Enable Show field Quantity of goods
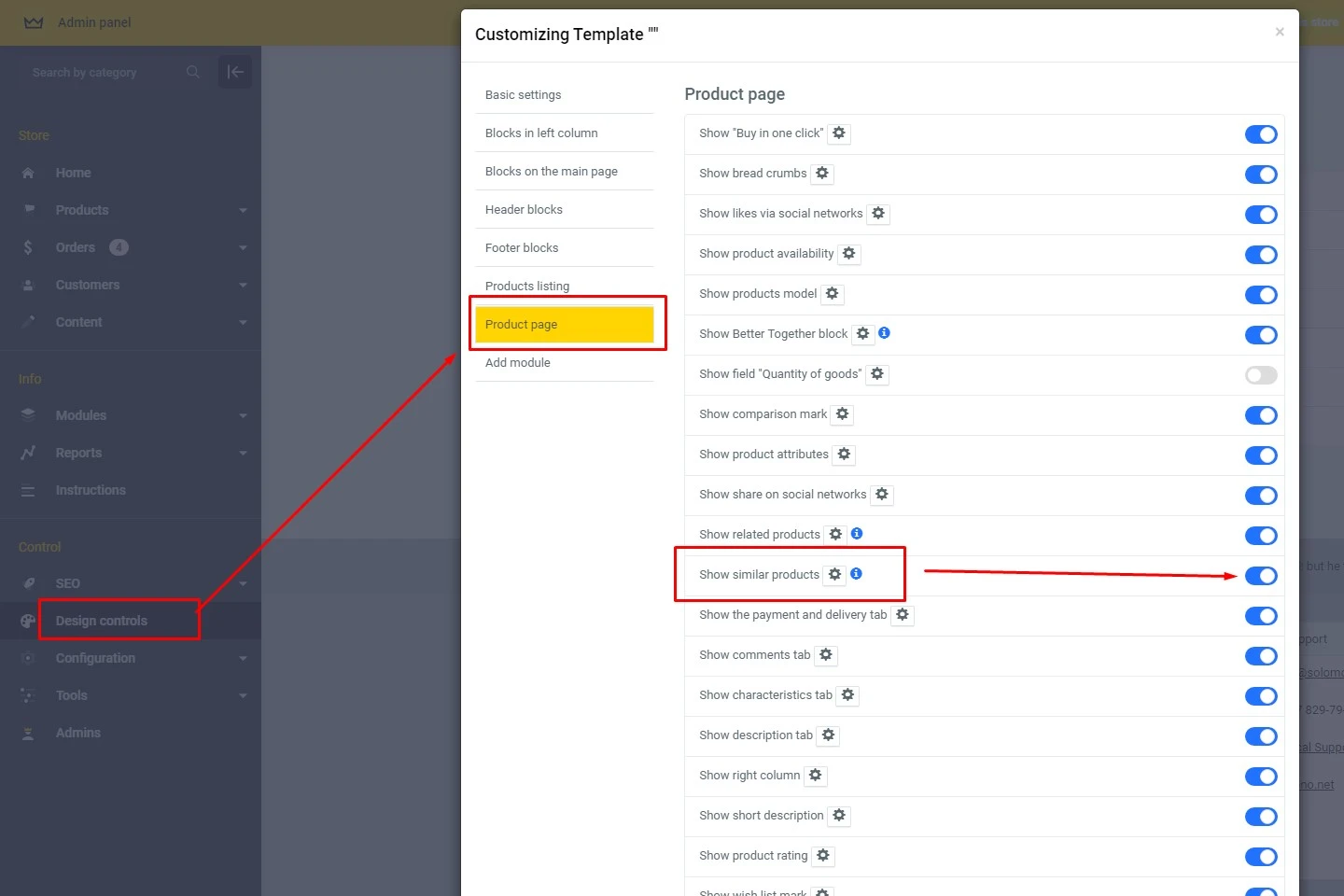 point(1261,375)
